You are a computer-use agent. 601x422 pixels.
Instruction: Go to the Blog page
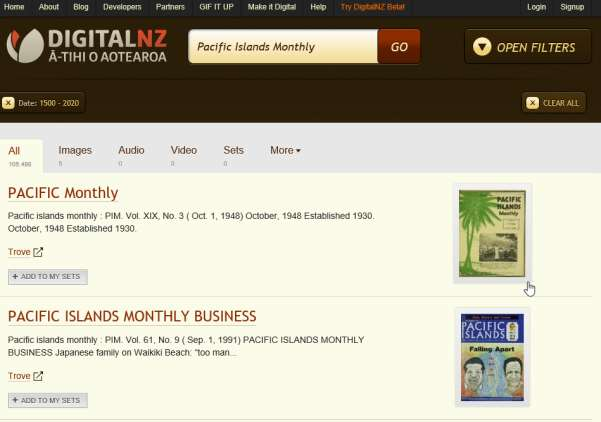pos(81,7)
